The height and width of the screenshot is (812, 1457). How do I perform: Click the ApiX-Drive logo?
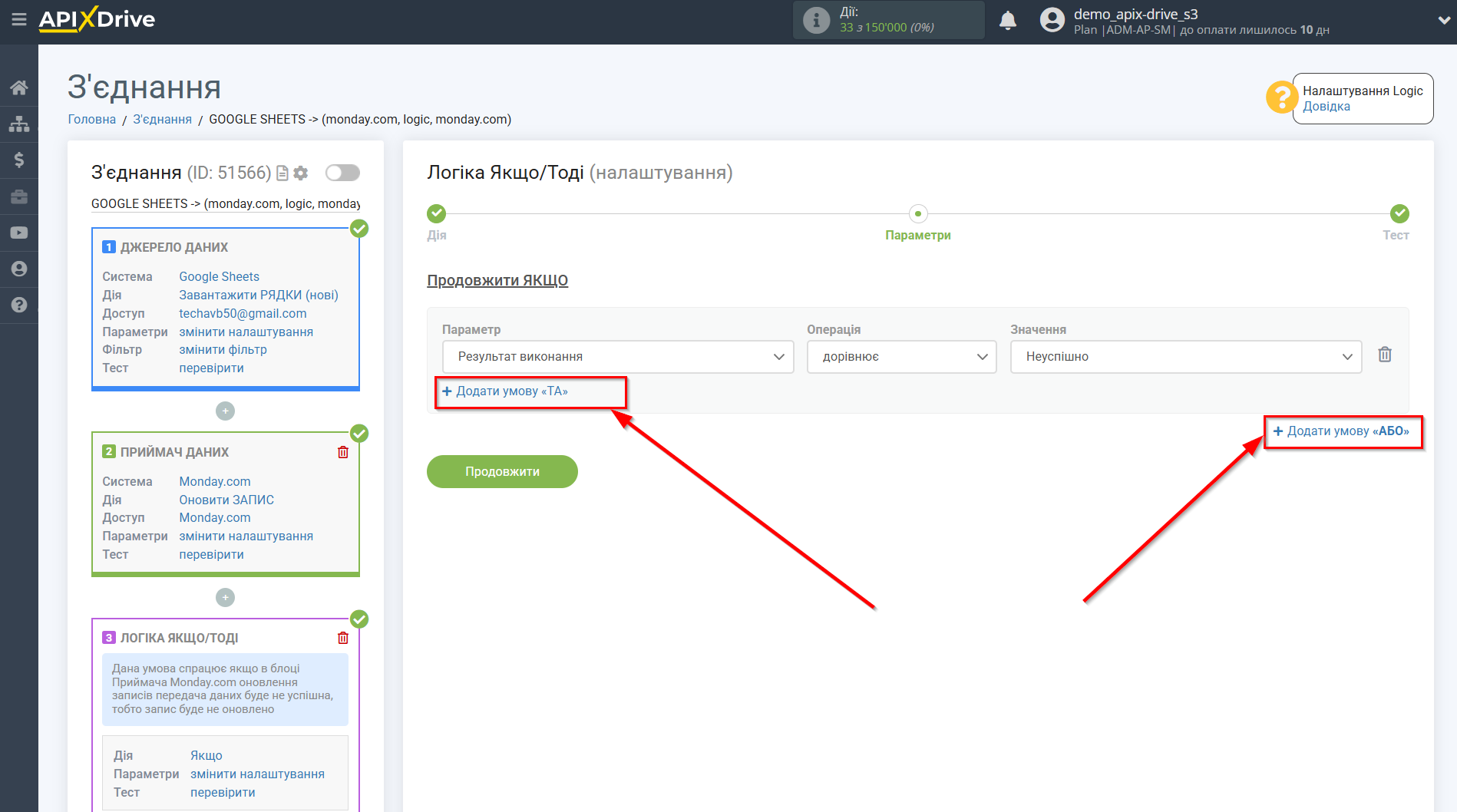click(97, 19)
